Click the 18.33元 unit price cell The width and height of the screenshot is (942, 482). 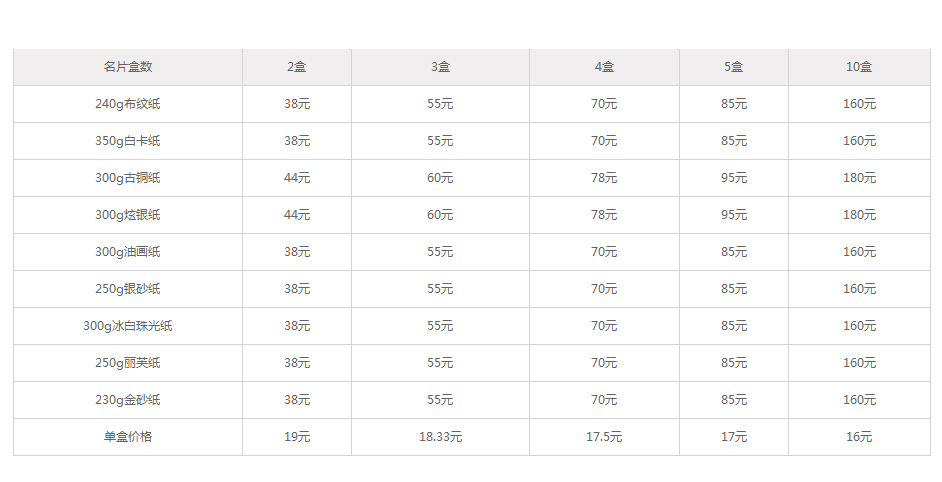440,437
